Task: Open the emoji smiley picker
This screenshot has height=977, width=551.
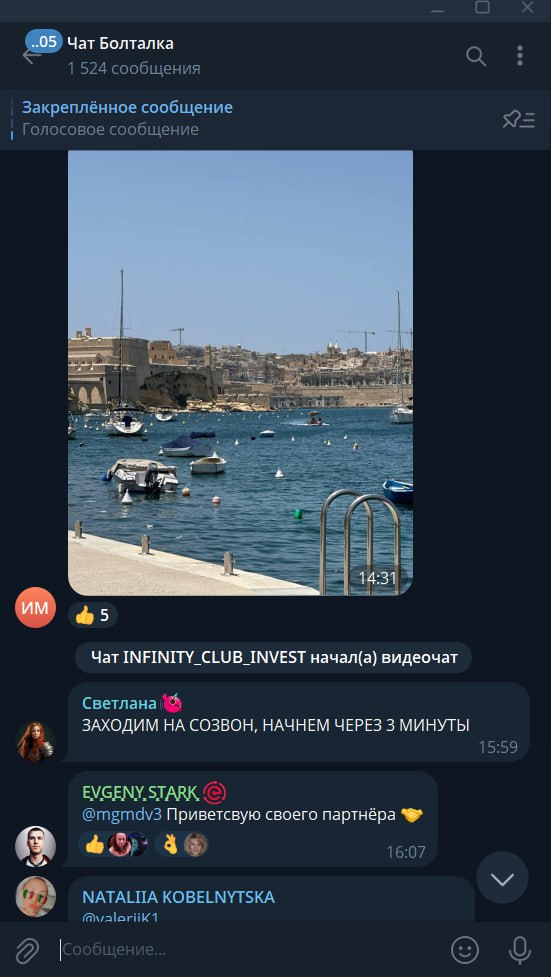Action: click(x=465, y=950)
